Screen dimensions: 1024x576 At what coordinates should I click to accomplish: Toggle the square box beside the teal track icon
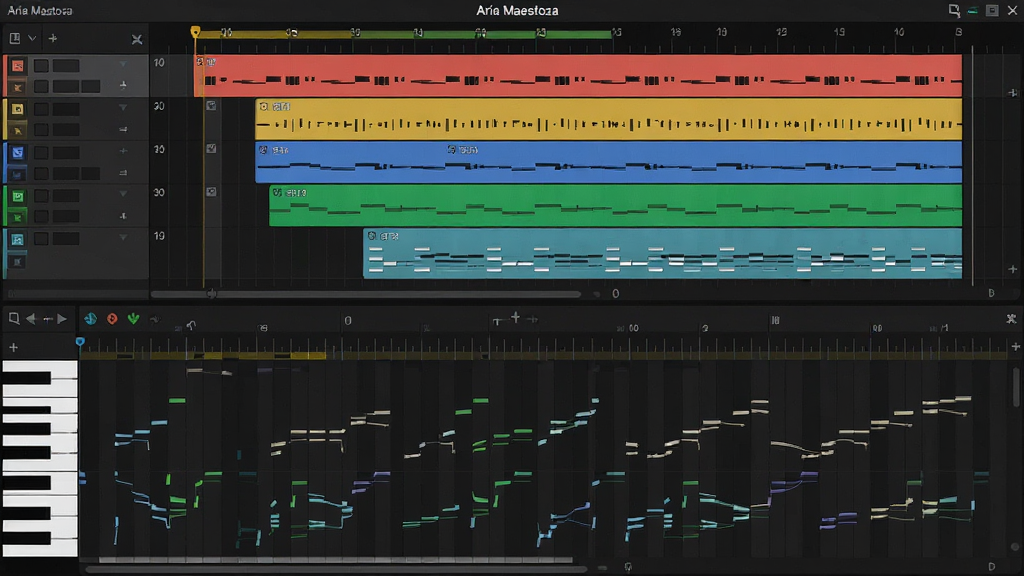(41, 238)
